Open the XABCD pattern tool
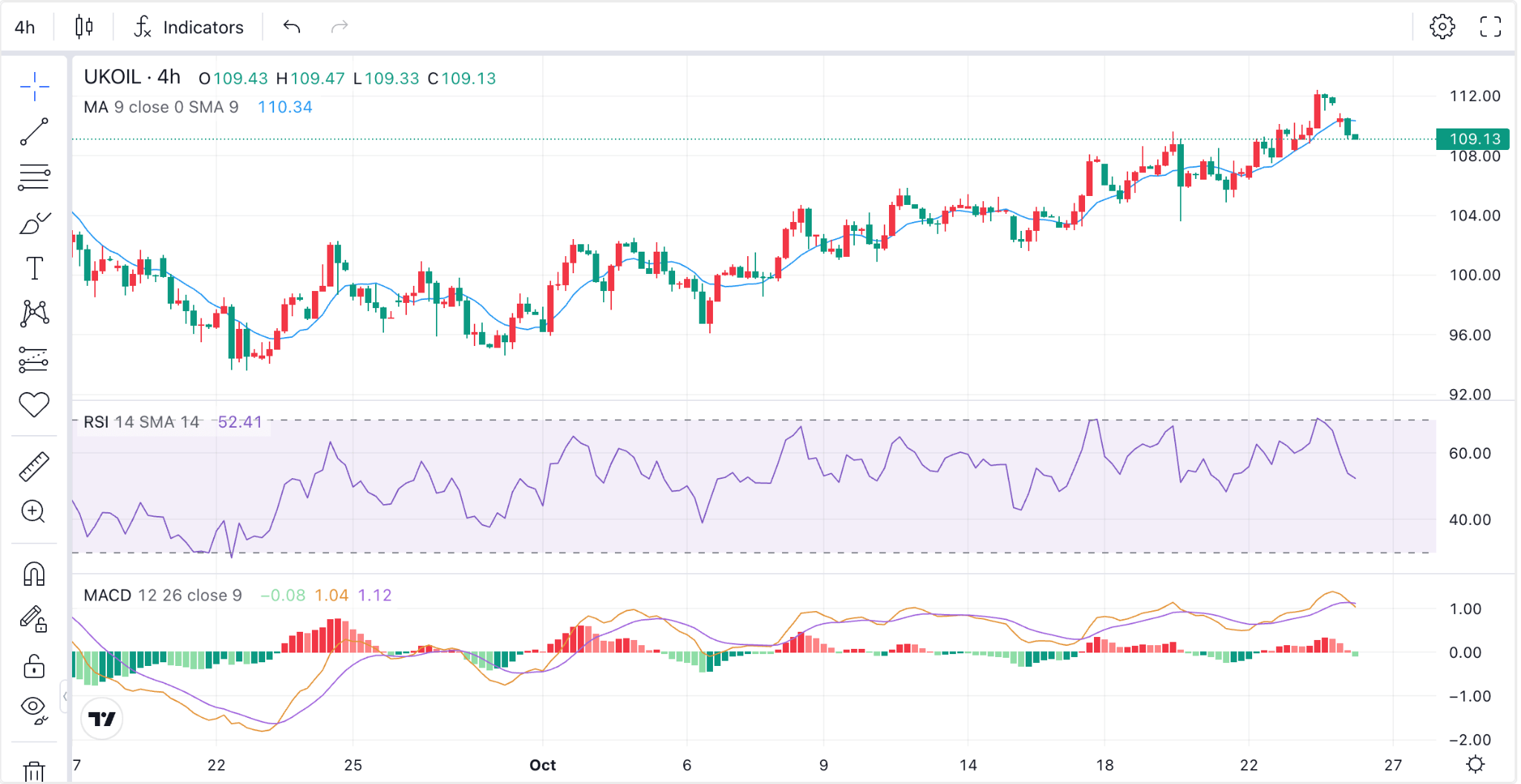This screenshot has height=784, width=1521. (x=34, y=313)
